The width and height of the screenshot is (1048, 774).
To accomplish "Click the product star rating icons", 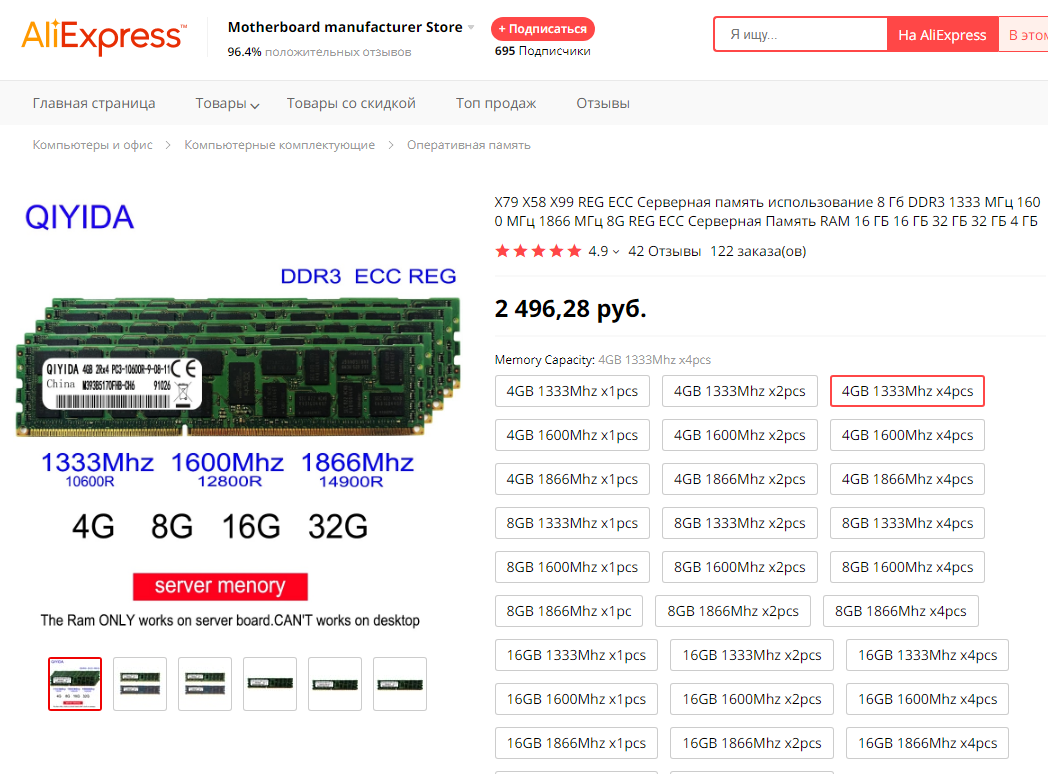I will tap(538, 251).
